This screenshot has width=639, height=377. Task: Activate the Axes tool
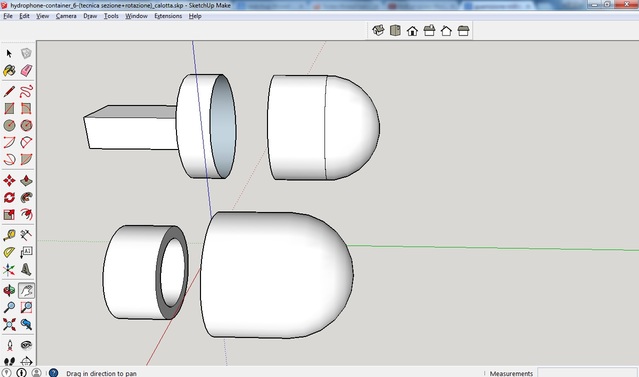[x=9, y=269]
